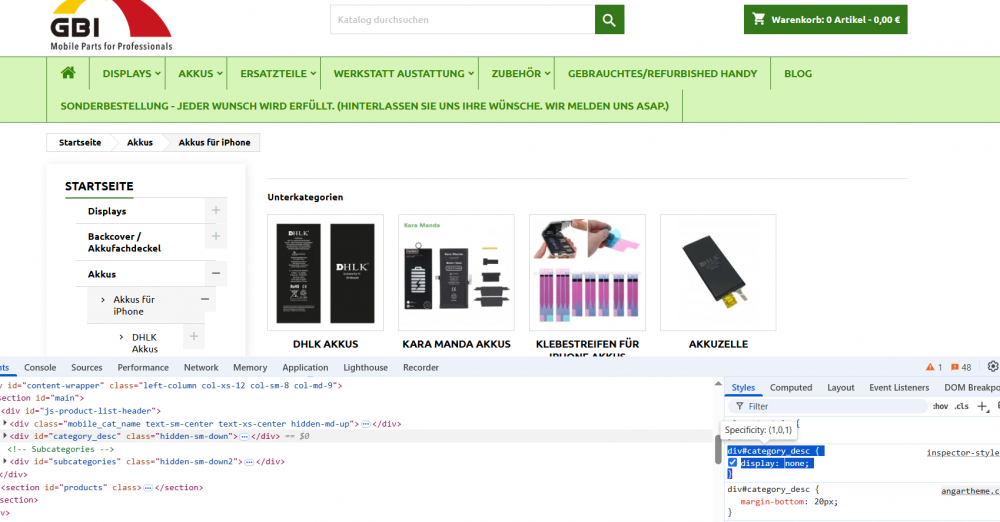Image resolution: width=1000 pixels, height=522 pixels.
Task: Click the filter funnel icon in Styles pane
Action: 739,406
